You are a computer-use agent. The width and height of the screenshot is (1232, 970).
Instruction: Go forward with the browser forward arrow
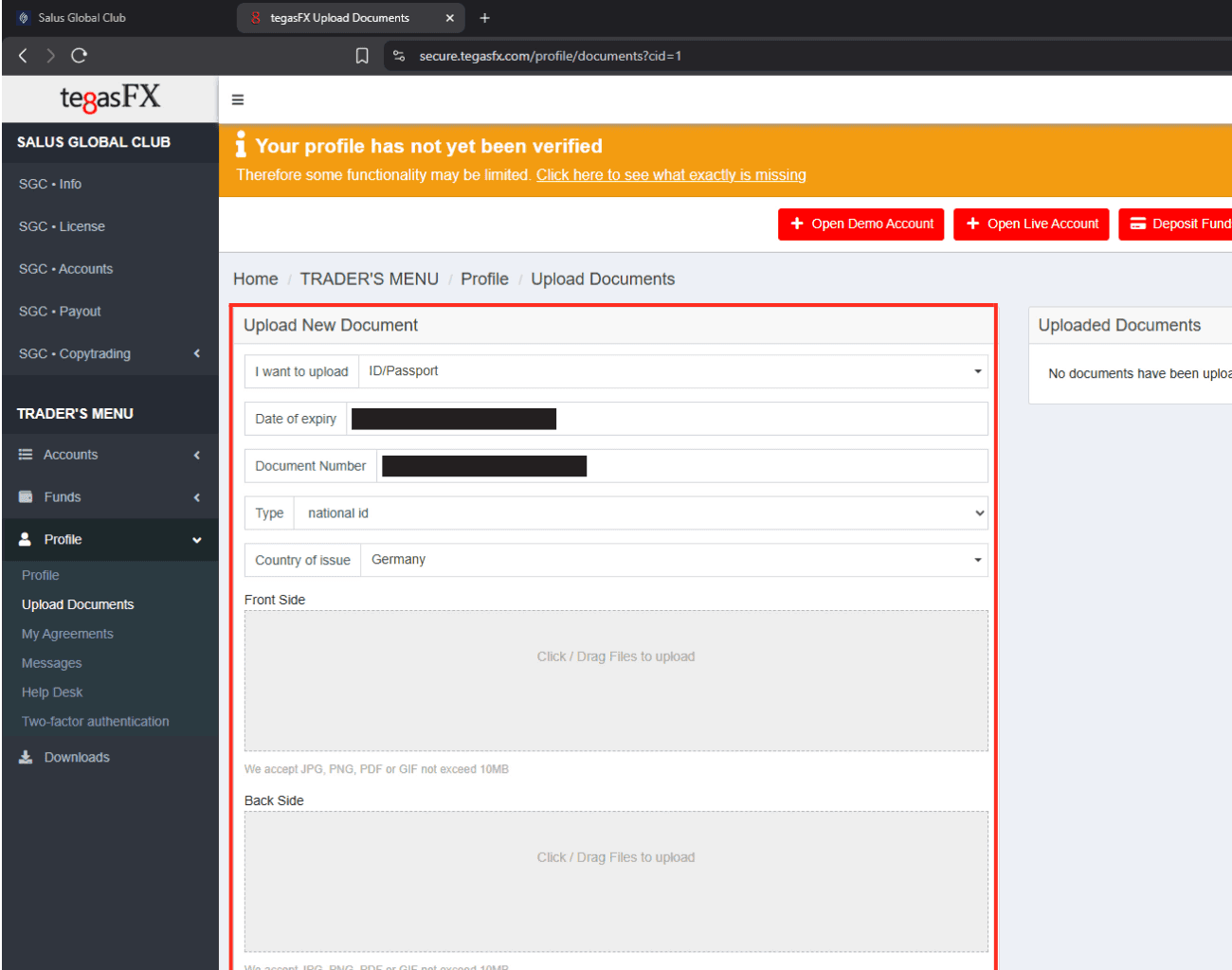(x=50, y=56)
